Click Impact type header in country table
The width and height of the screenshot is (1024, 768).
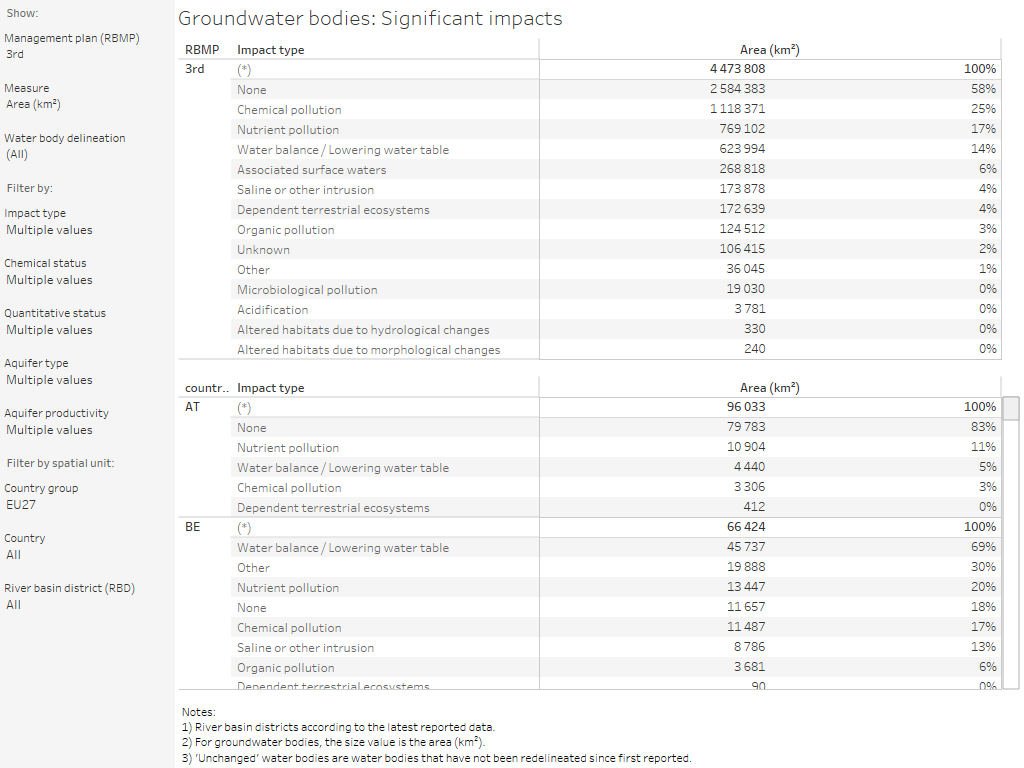[x=270, y=388]
